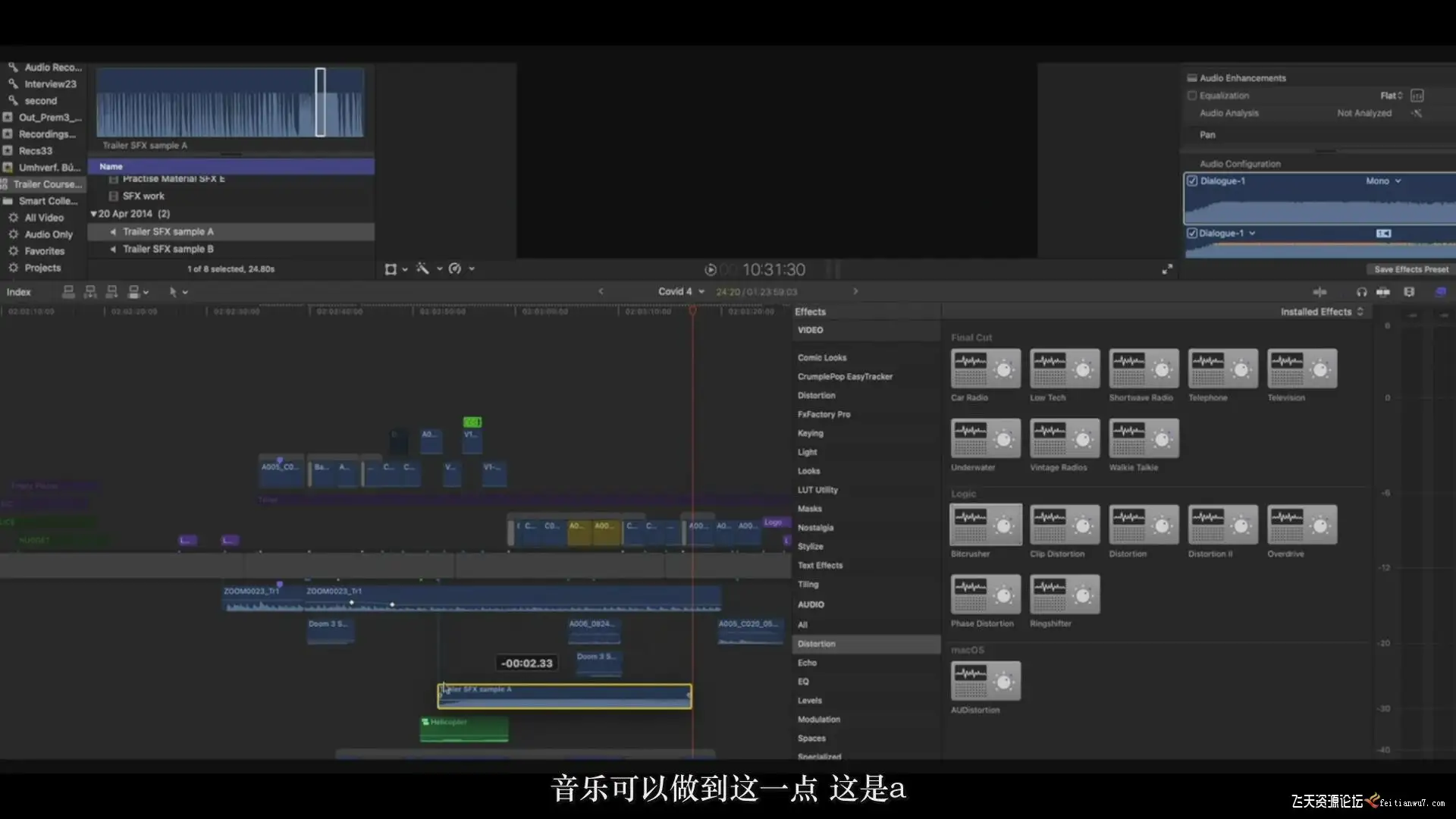Select the Echo audio category
Viewport: 1456px width, 819px height.
807,663
